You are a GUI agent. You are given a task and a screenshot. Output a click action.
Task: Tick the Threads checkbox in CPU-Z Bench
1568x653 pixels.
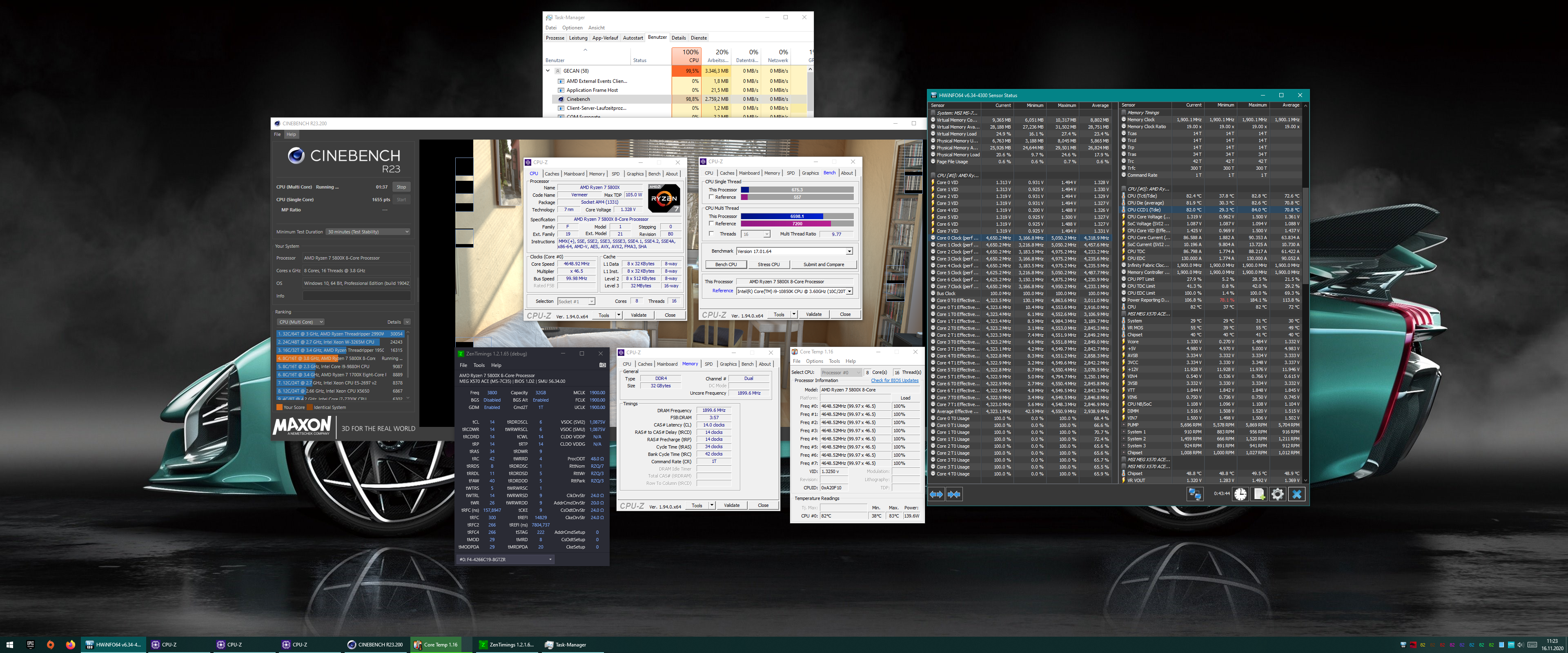(x=711, y=234)
